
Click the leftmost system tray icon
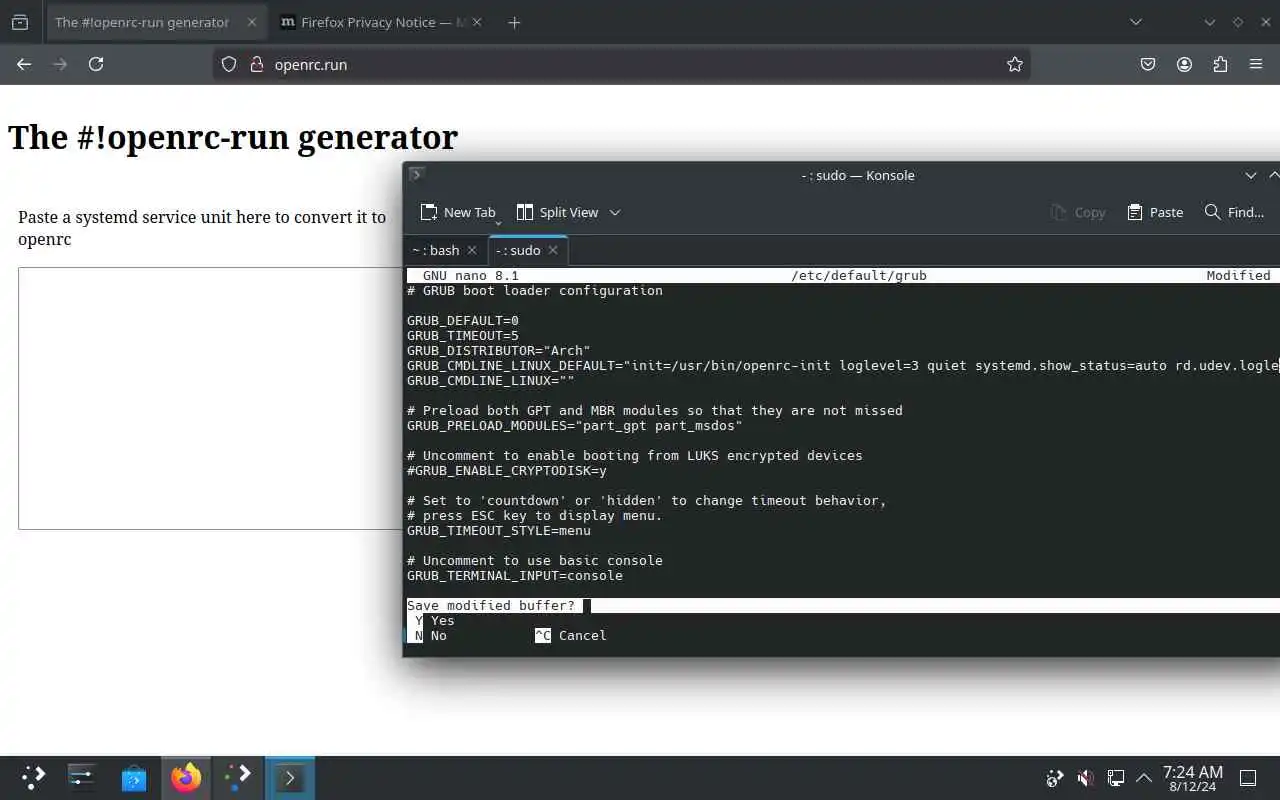1054,777
